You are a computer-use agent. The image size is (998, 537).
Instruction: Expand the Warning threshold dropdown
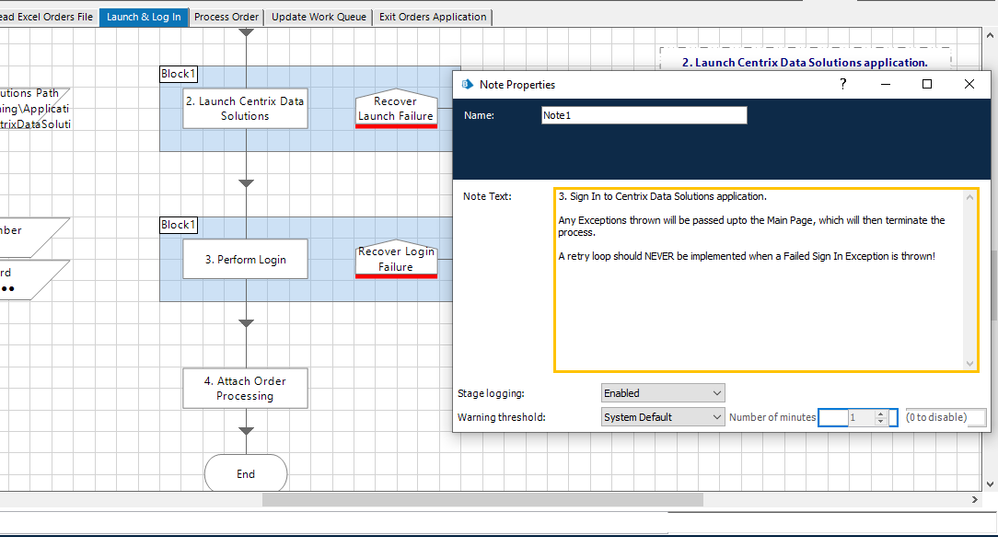click(x=663, y=417)
